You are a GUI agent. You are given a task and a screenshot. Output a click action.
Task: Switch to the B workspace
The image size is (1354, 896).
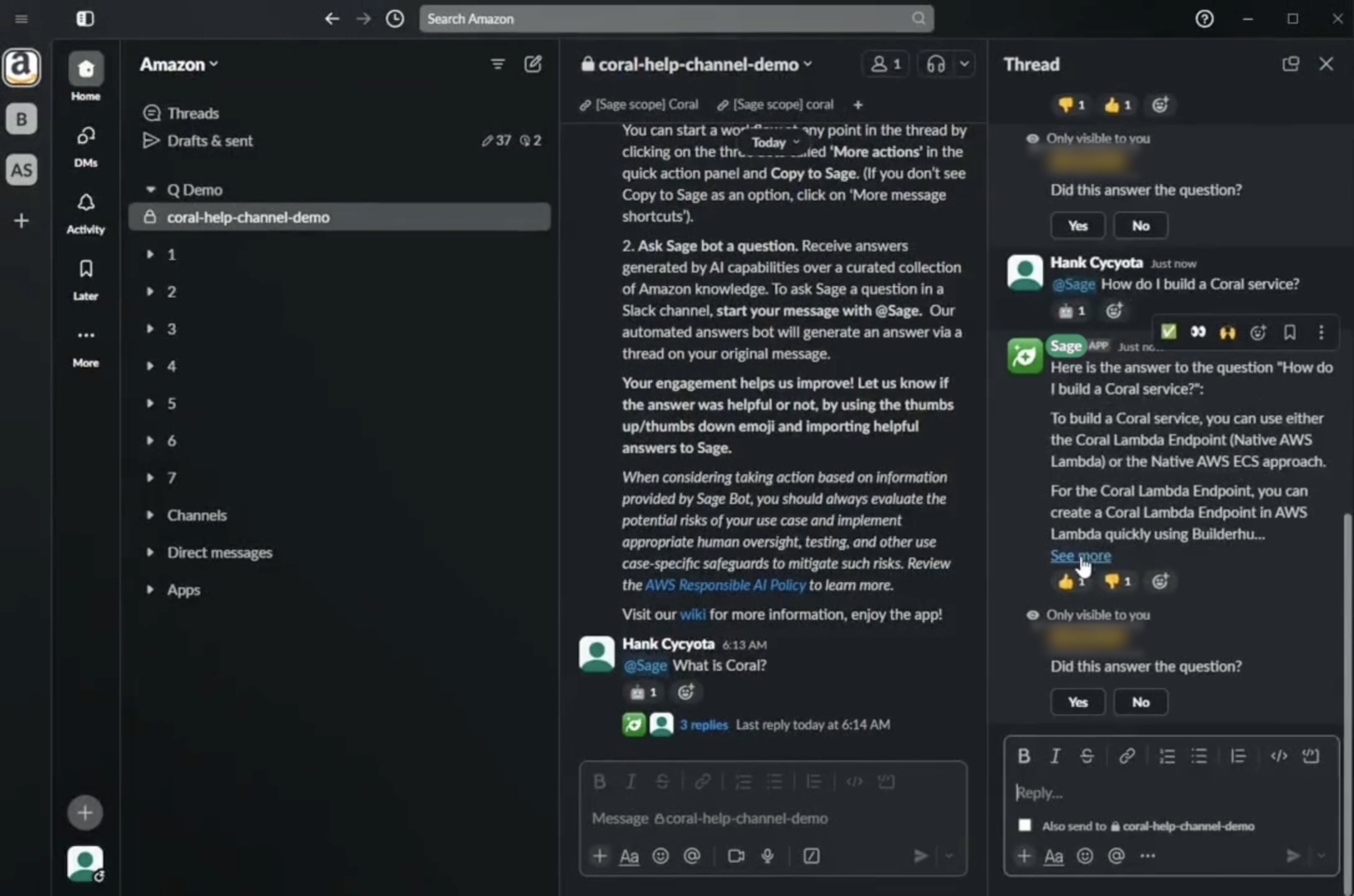pyautogui.click(x=22, y=119)
